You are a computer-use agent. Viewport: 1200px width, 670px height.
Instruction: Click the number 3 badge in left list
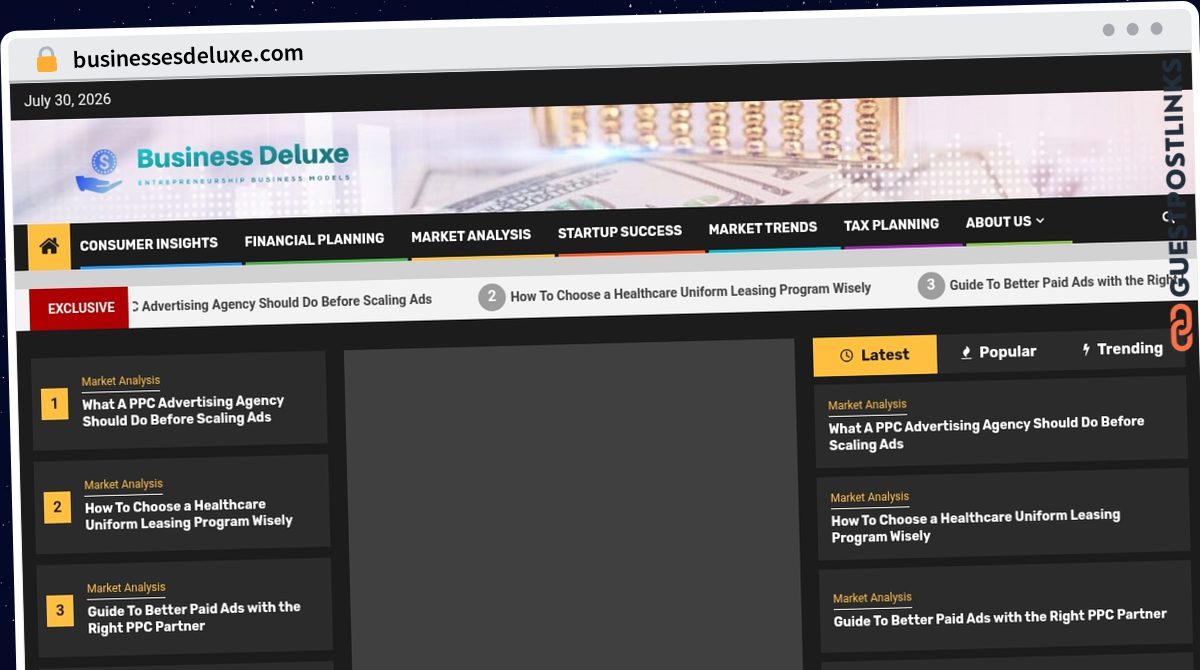(60, 611)
